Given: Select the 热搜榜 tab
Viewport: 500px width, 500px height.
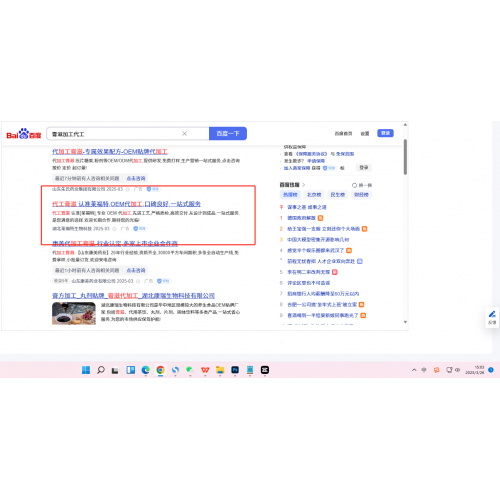Looking at the screenshot, I should tap(290, 195).
